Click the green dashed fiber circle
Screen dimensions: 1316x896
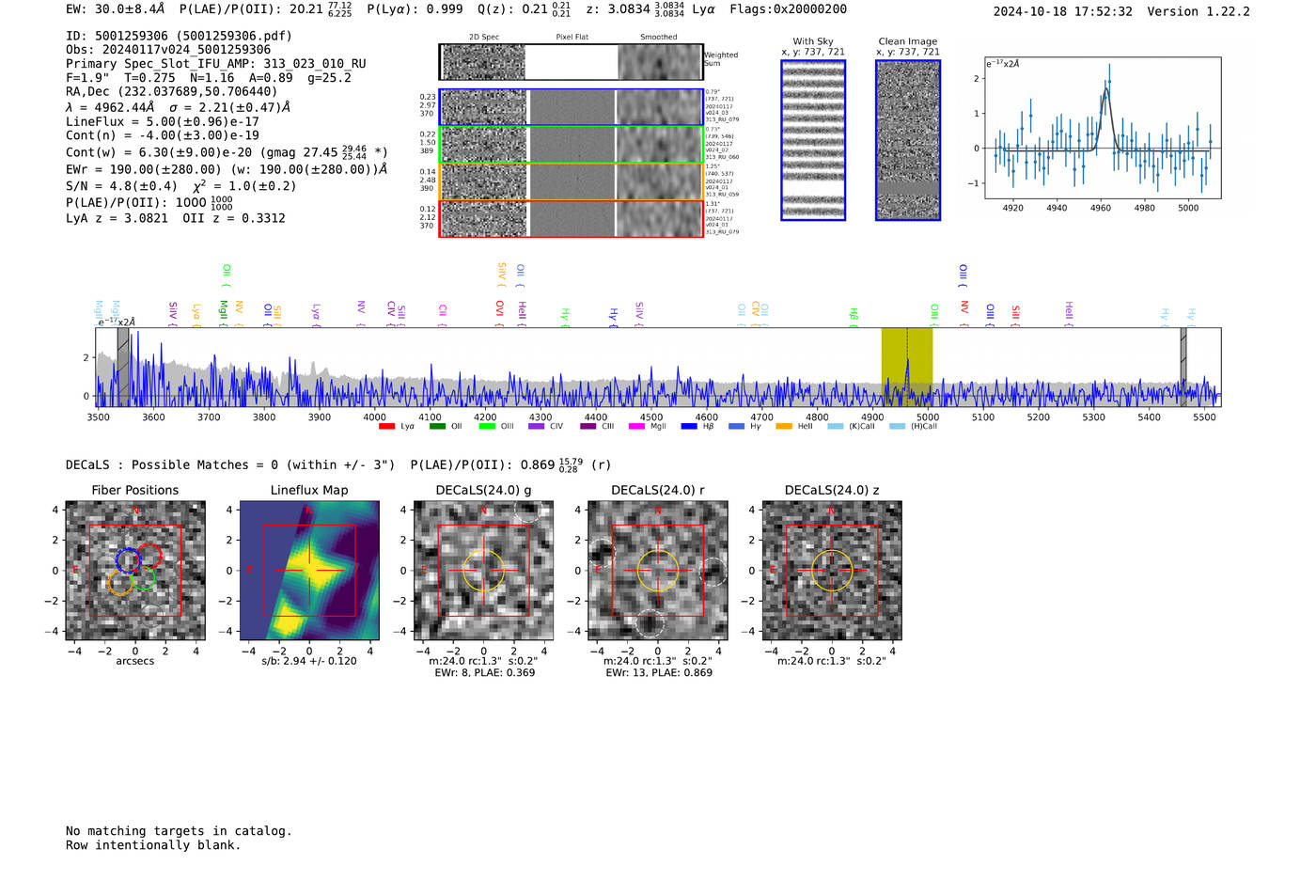144,578
